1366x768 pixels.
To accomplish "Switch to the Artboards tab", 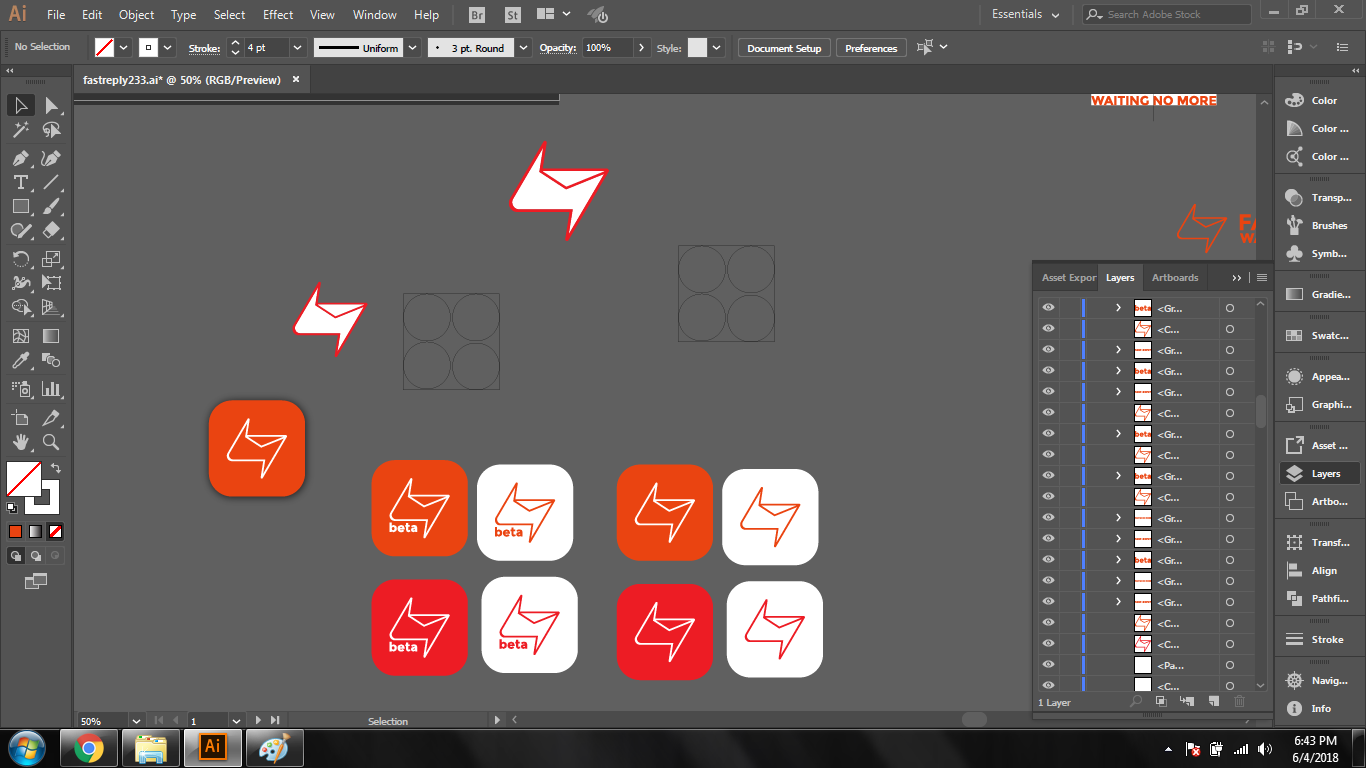I will (x=1175, y=277).
